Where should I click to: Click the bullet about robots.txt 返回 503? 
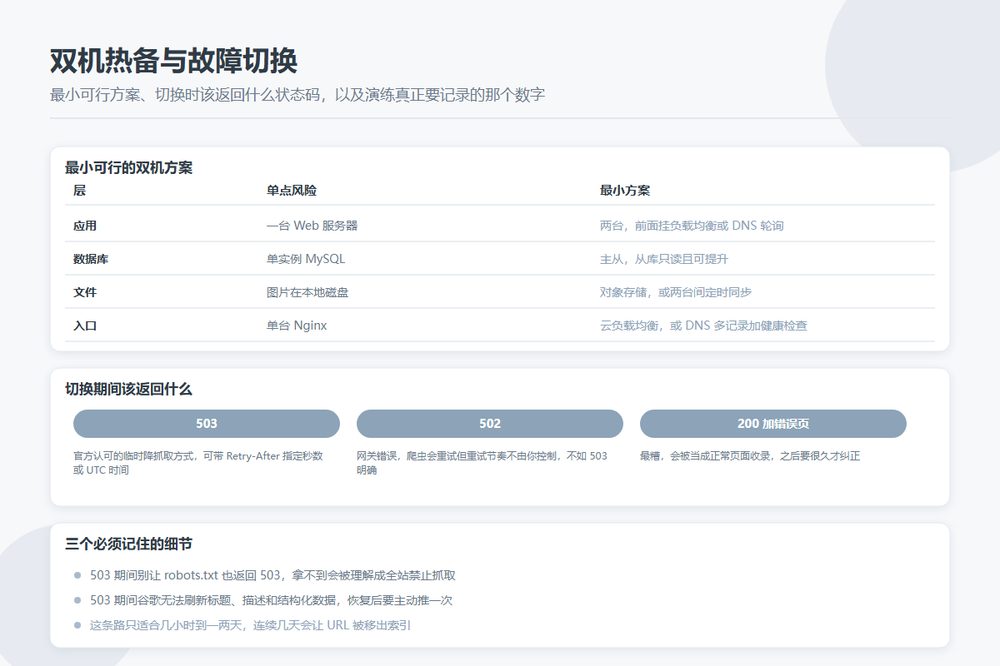273,575
